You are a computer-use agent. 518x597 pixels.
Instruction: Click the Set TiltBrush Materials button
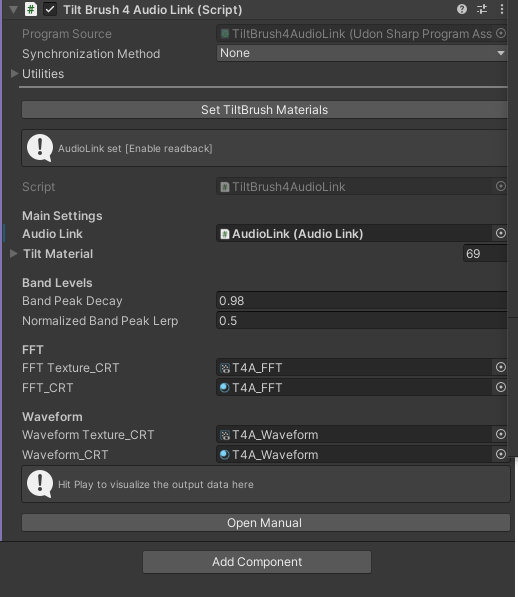pos(265,110)
